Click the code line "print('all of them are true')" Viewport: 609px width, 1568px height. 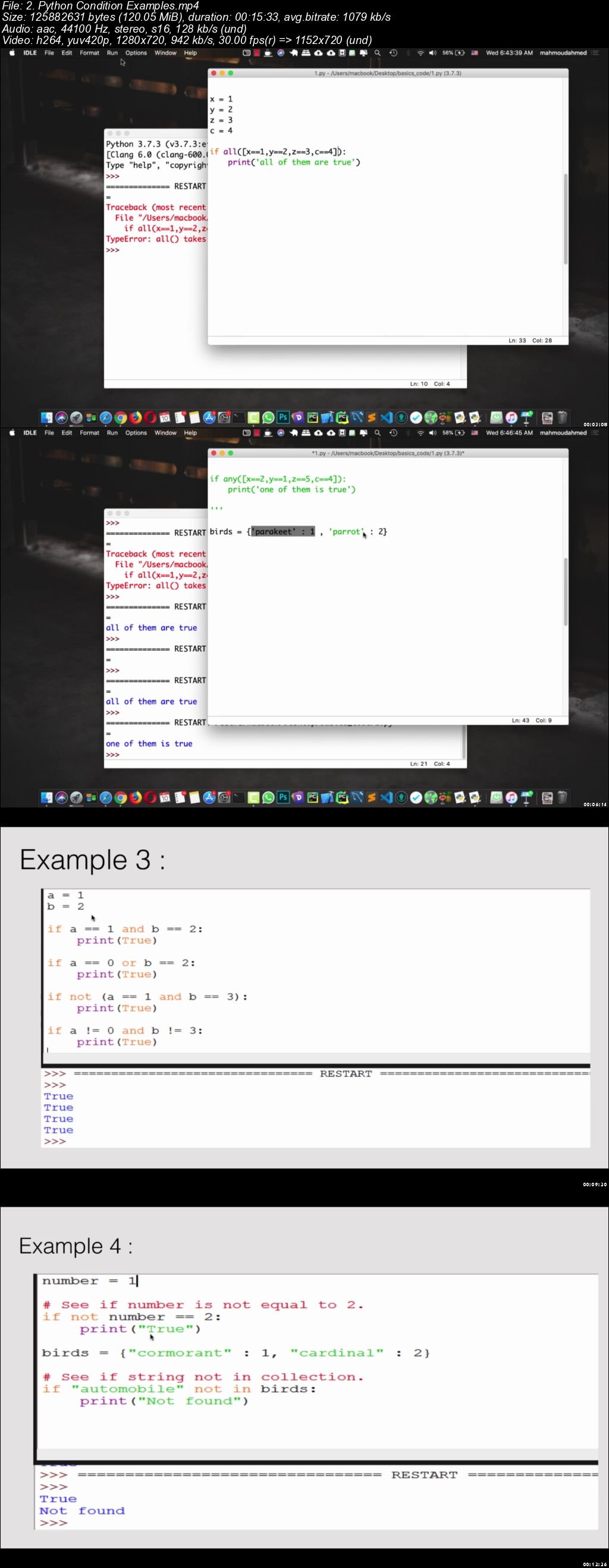(x=294, y=162)
